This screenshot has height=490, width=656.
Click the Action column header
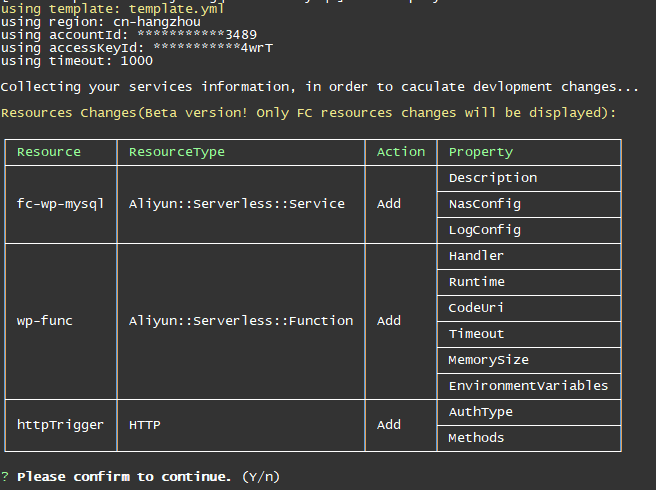click(400, 152)
